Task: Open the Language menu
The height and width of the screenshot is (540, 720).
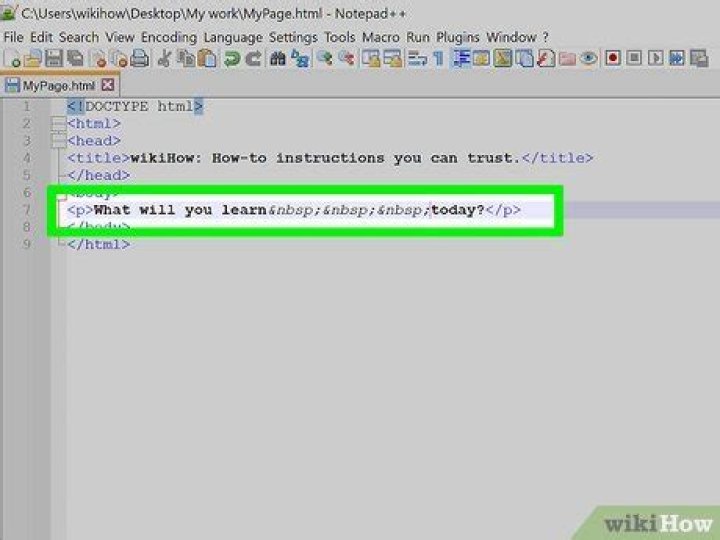Action: click(232, 37)
